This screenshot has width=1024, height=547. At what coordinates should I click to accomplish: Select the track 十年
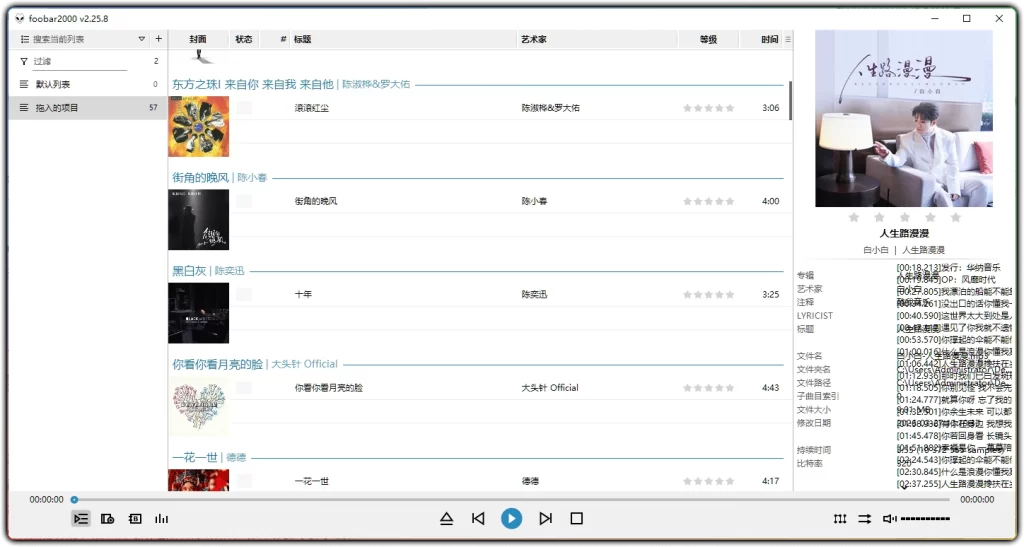click(303, 295)
